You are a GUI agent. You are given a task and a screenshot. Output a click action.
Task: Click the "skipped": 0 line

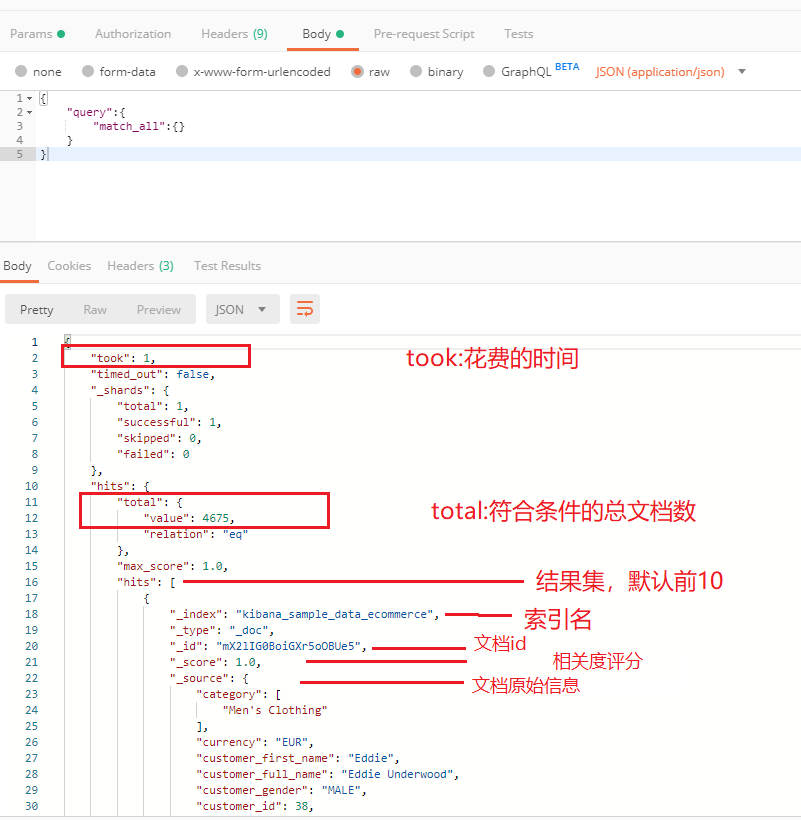(159, 438)
